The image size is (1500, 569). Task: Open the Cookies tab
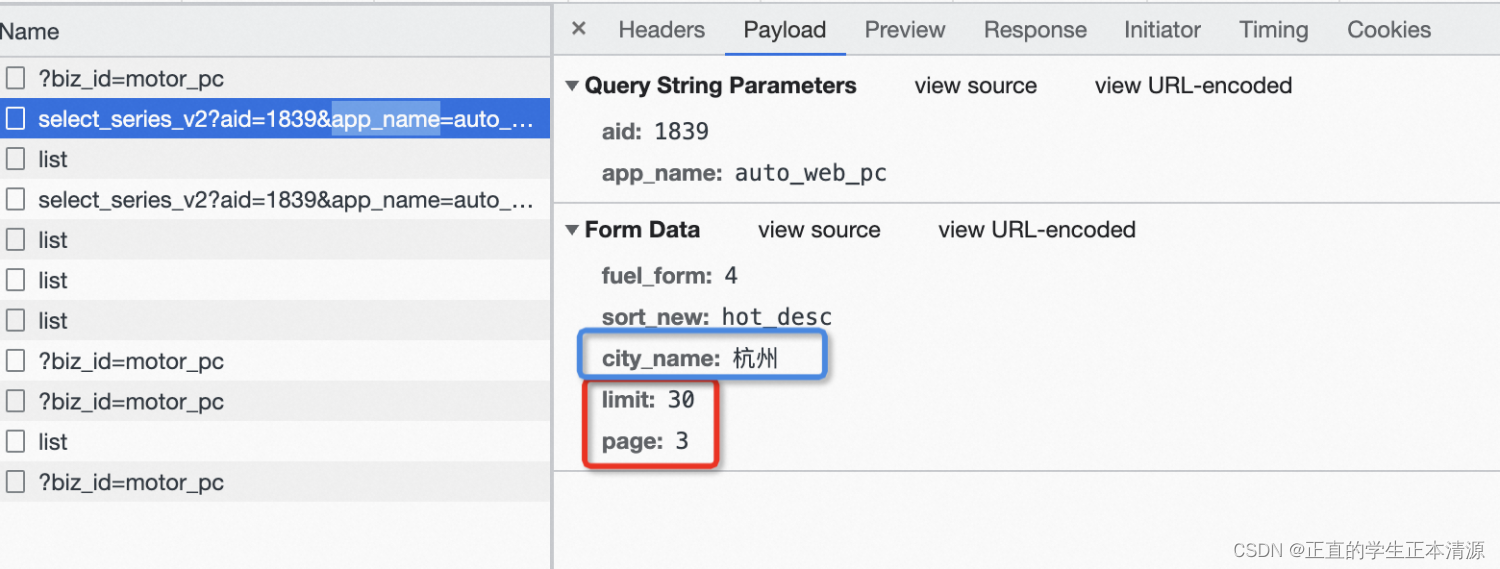(x=1388, y=30)
